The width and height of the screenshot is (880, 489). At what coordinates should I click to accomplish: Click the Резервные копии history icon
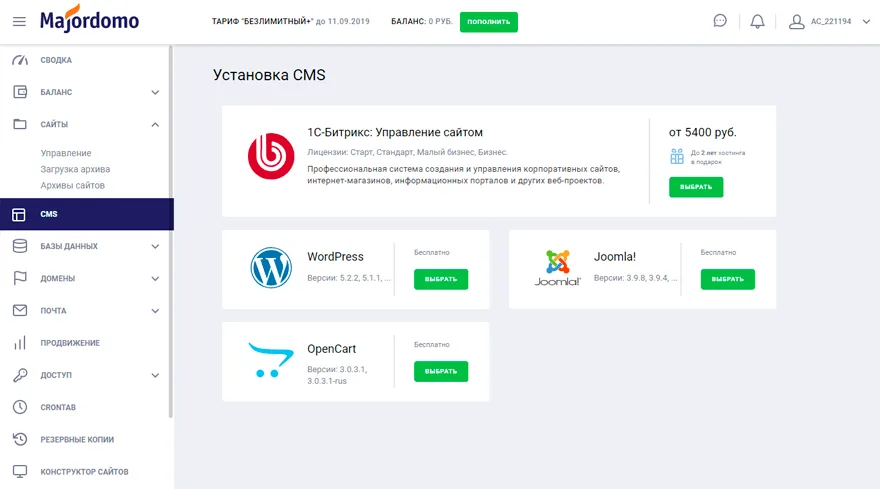[20, 439]
